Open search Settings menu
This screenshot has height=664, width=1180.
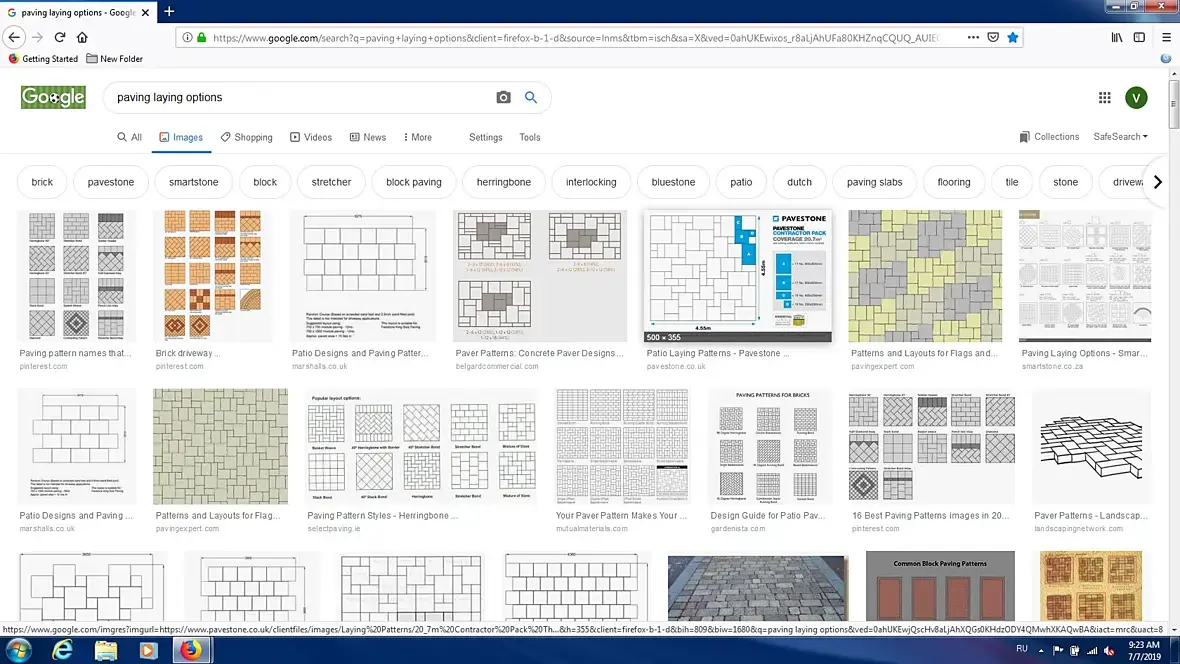coord(485,137)
